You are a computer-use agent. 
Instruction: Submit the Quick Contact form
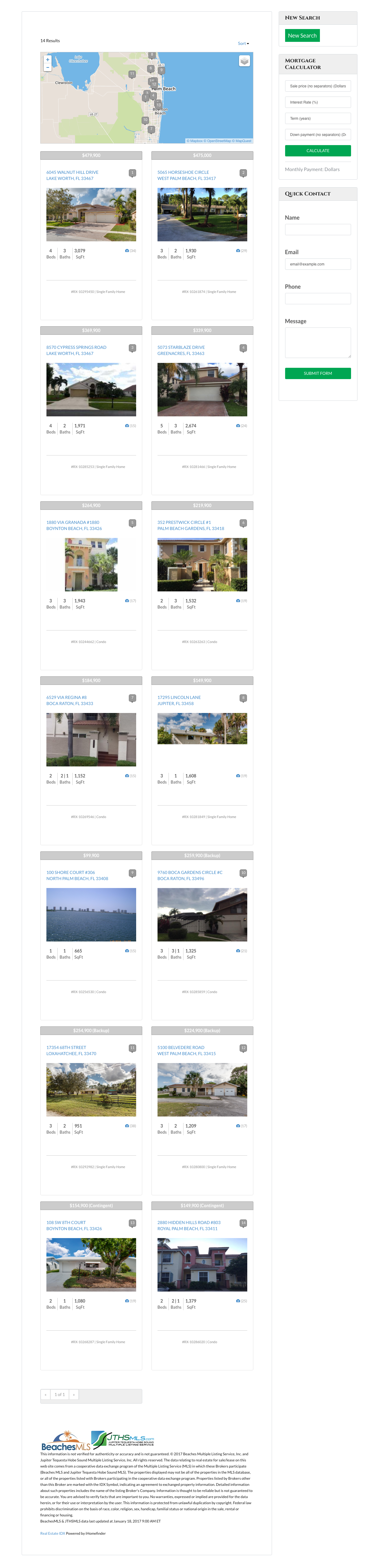point(317,373)
